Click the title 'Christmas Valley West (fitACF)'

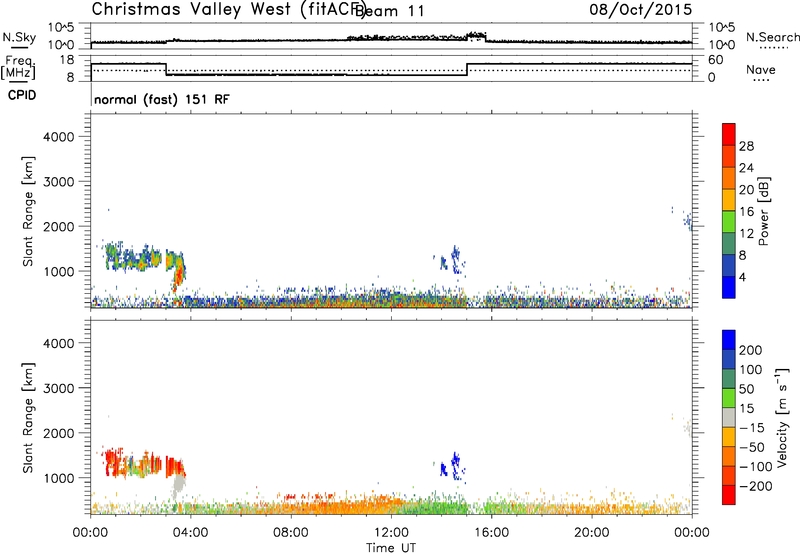pyautogui.click(x=228, y=9)
